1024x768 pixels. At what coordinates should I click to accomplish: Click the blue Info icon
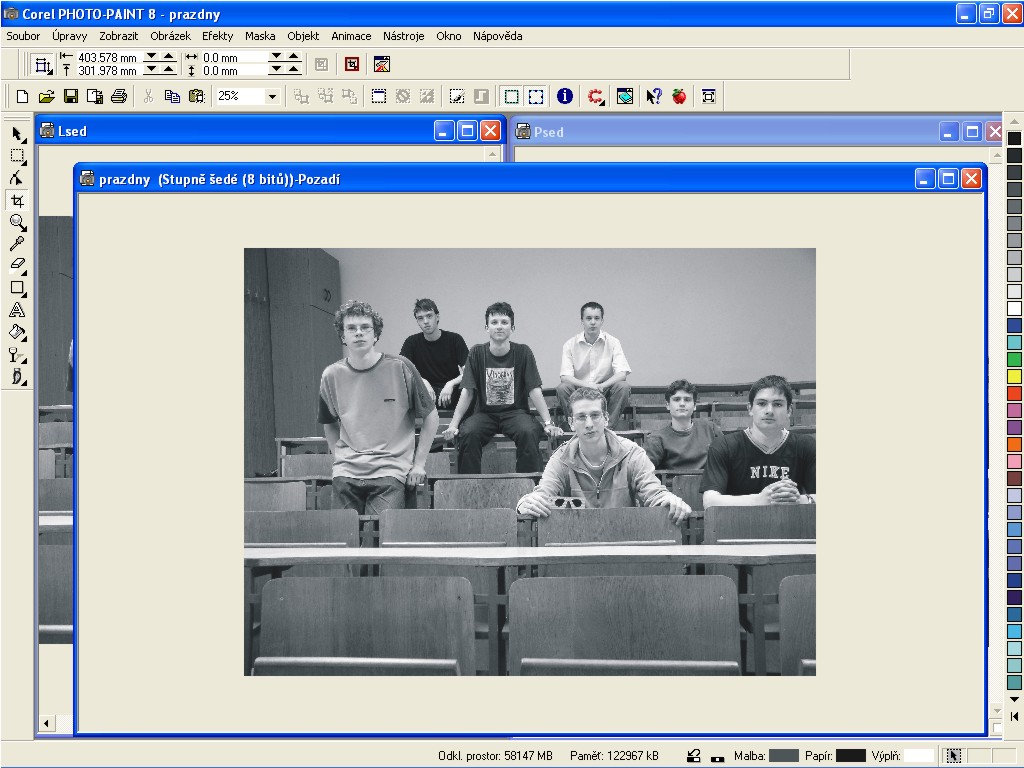[565, 97]
